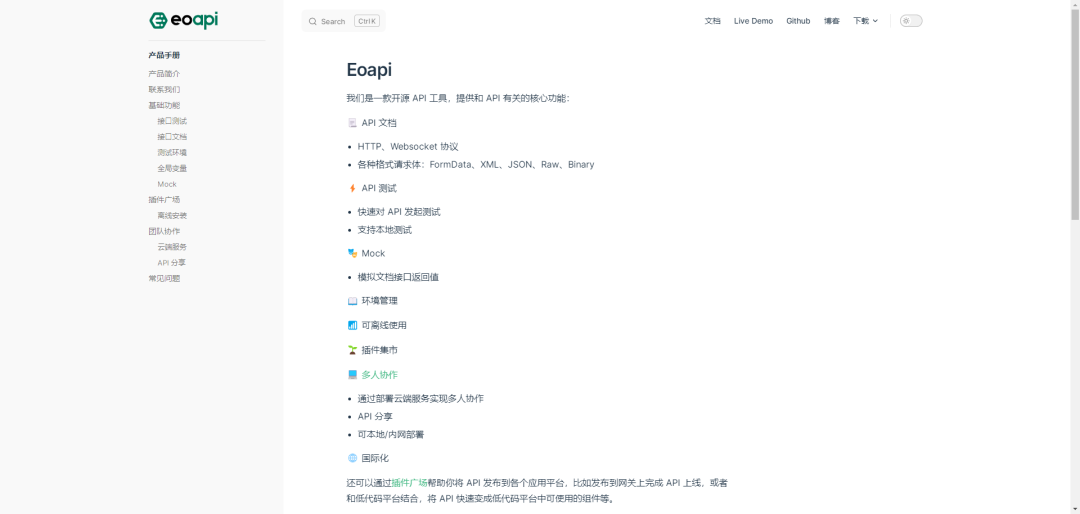Click the eoapi logo
1080x514 pixels.
point(184,21)
